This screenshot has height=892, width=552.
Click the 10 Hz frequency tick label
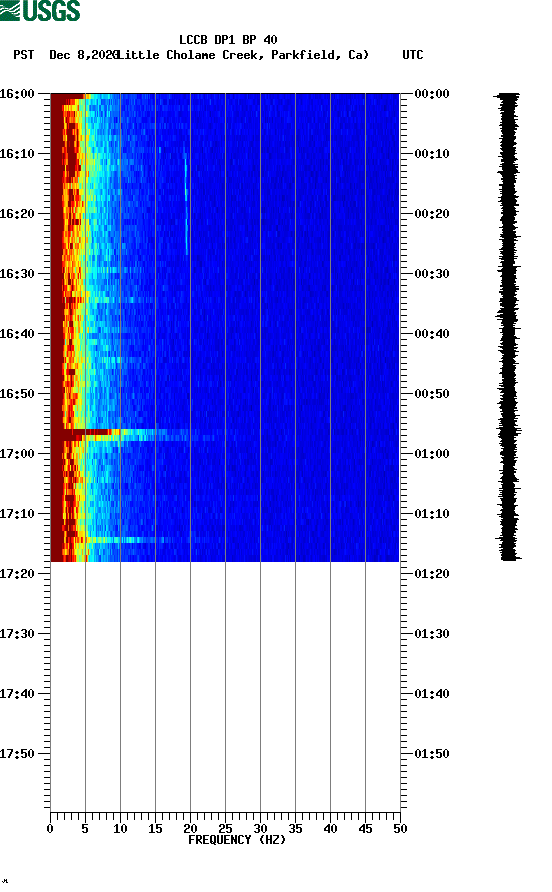pos(120,829)
